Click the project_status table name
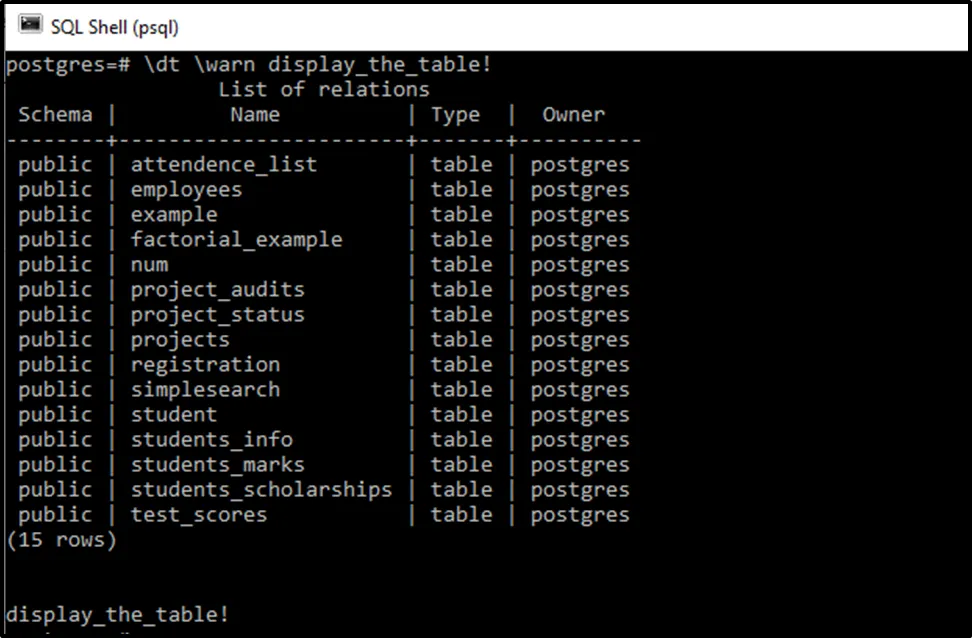Viewport: 972px width, 638px height. tap(217, 315)
